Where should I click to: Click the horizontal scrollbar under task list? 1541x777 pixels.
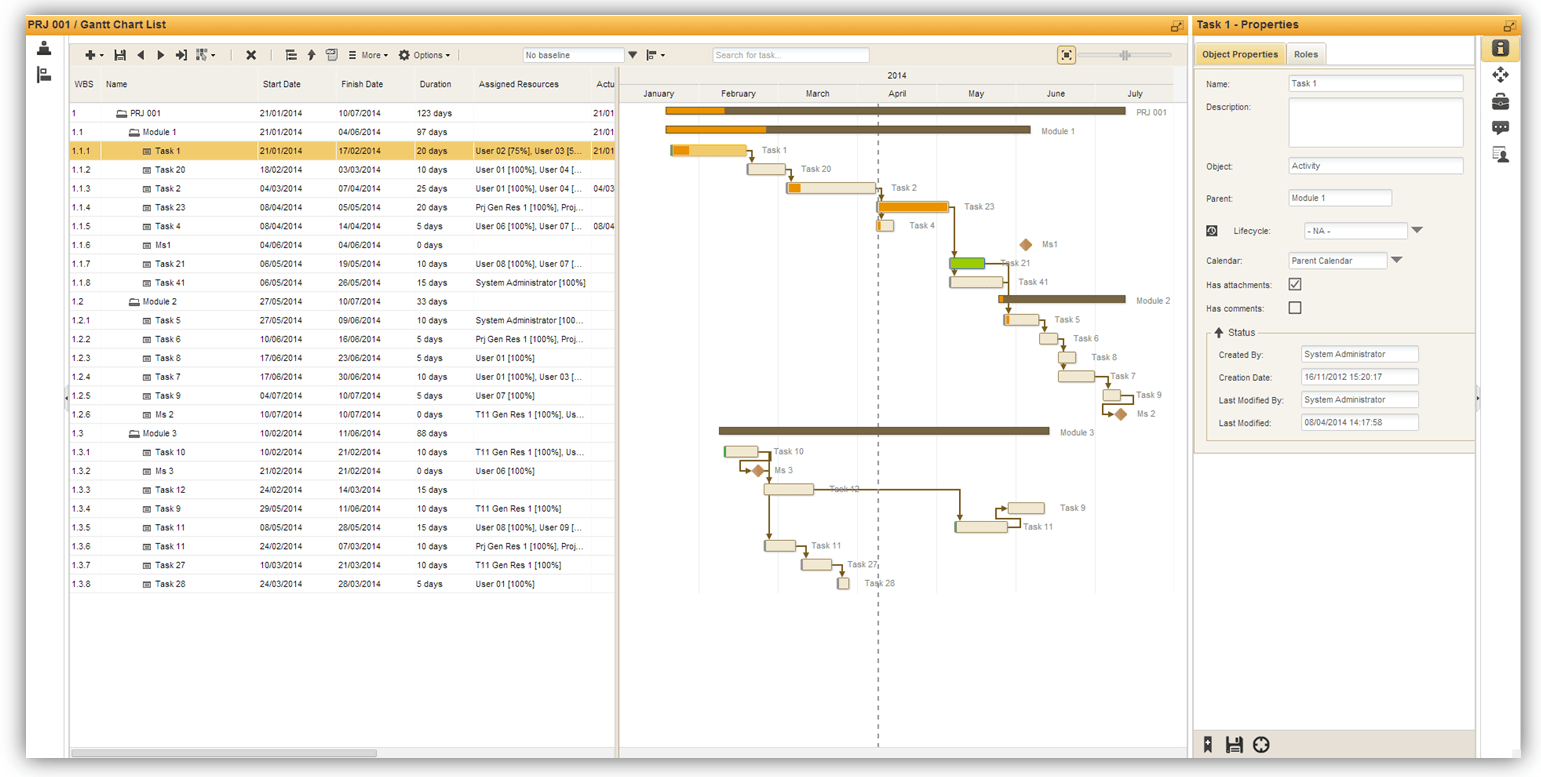pyautogui.click(x=224, y=753)
